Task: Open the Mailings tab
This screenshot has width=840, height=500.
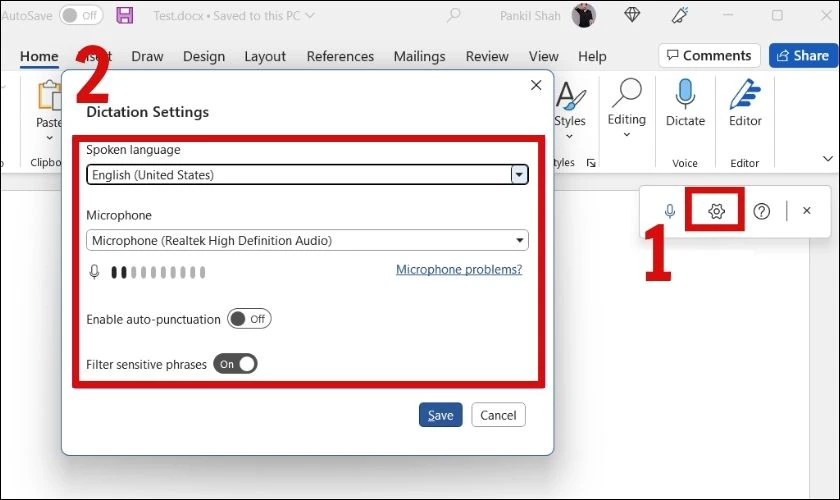Action: (419, 56)
